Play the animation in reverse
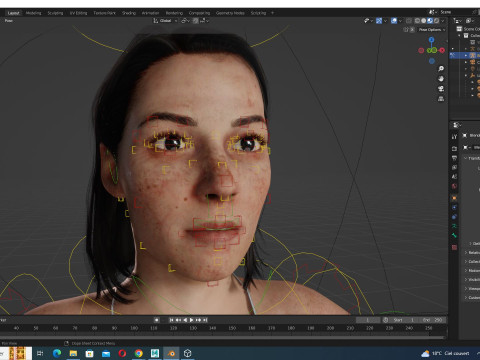This screenshot has width=480, height=360. [x=185, y=320]
